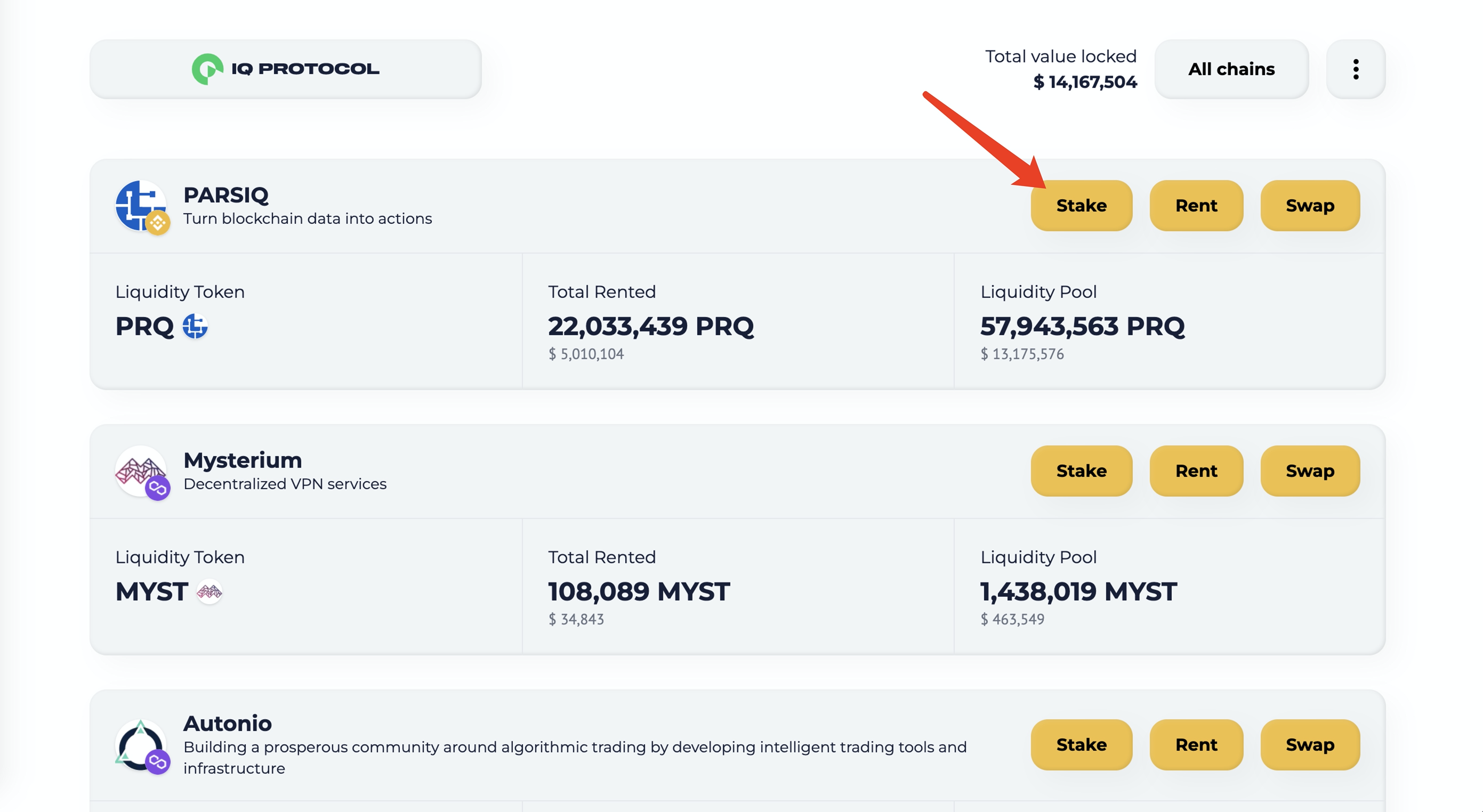Stake in the PARSIQ pool
Image resolution: width=1483 pixels, height=812 pixels.
click(x=1081, y=206)
